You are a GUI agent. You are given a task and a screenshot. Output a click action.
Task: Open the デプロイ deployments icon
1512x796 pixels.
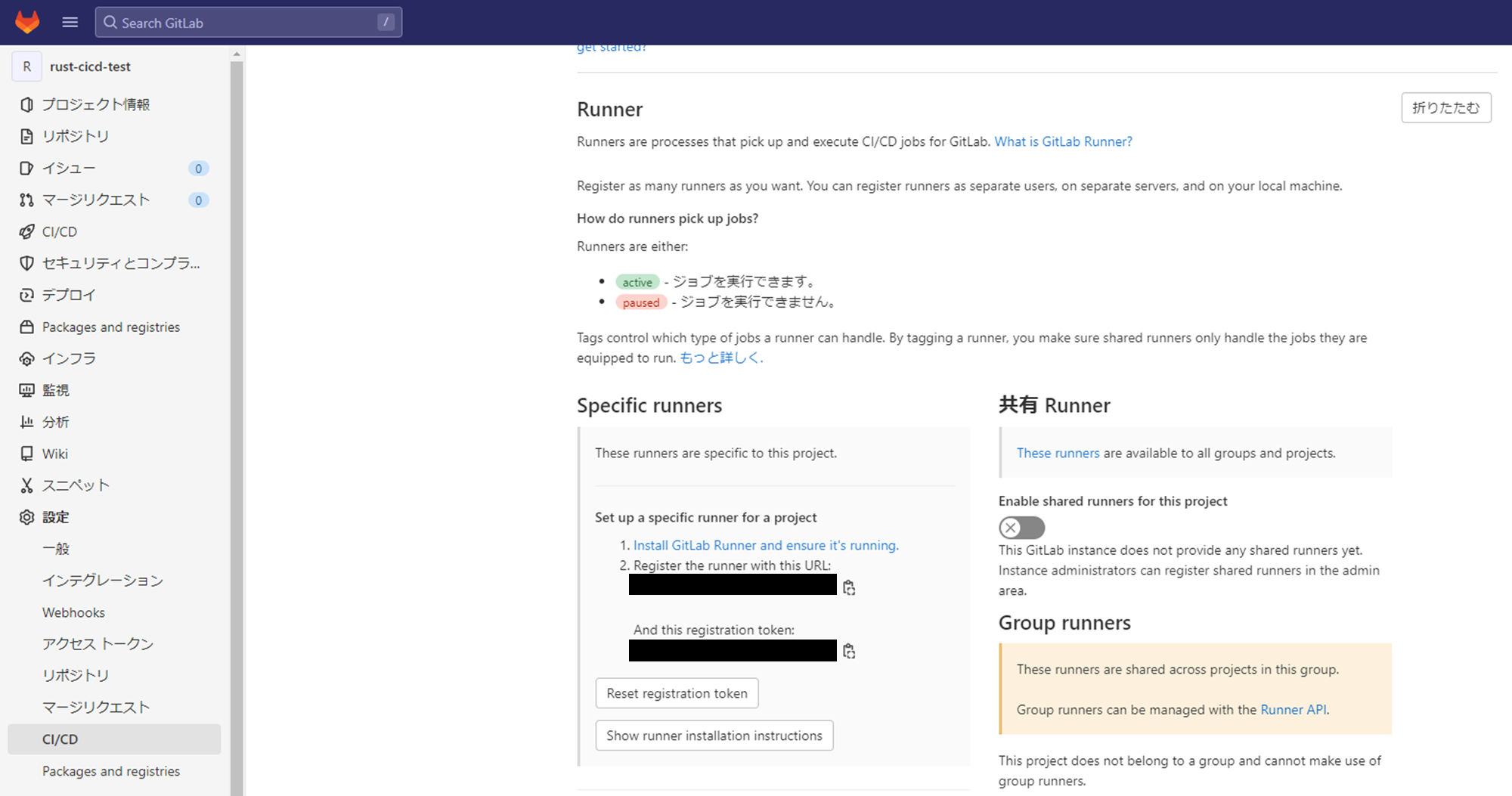pos(27,295)
